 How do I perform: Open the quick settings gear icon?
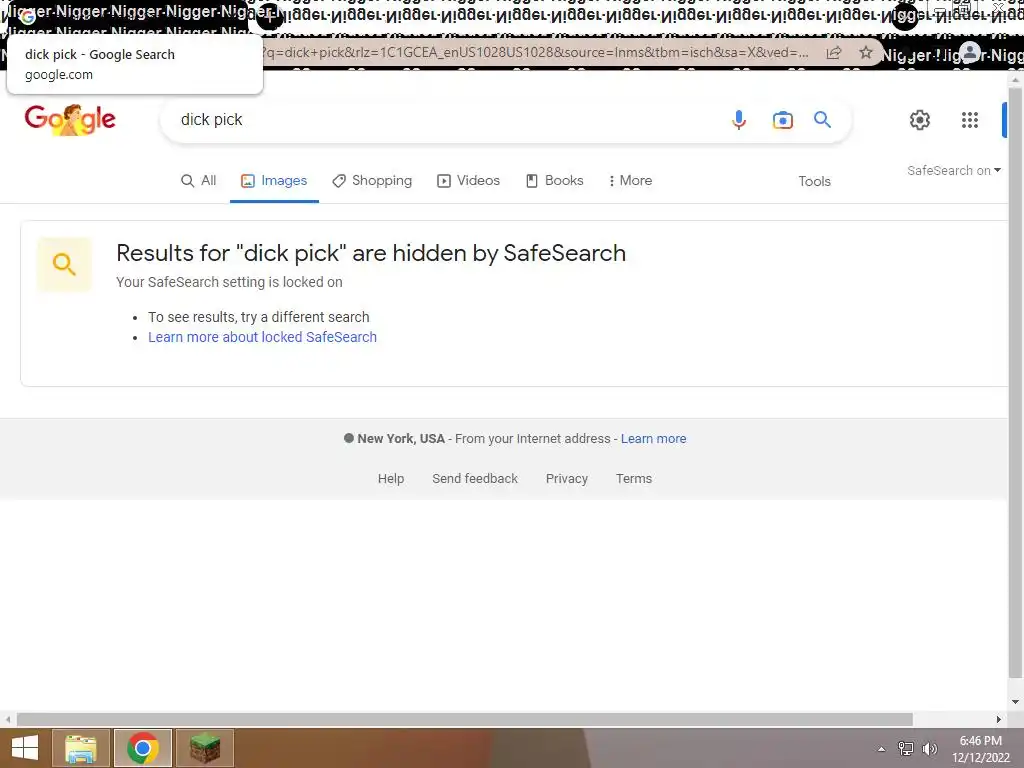[x=920, y=120]
